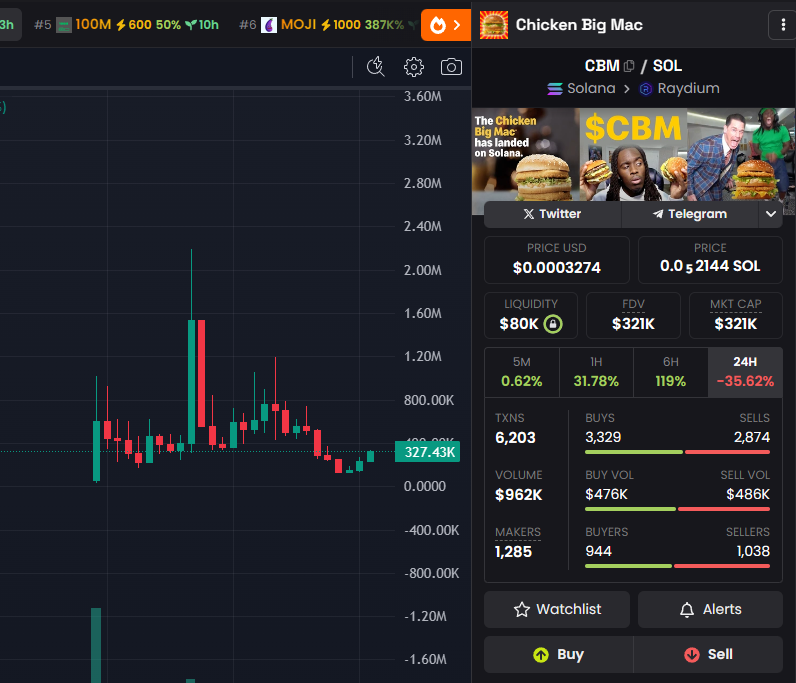The image size is (796, 683).
Task: Click the MOJI token icon in trending bar
Action: [x=269, y=24]
